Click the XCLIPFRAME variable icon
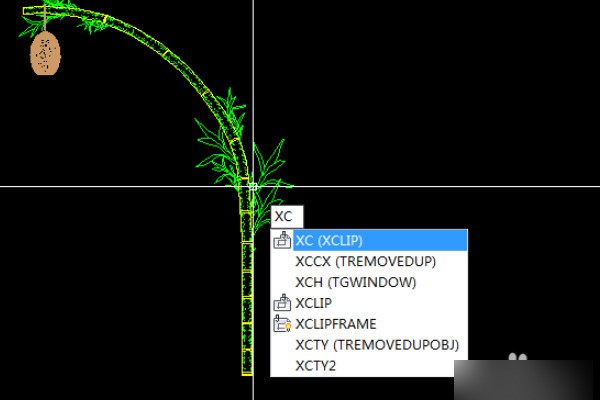600x400 pixels. click(x=282, y=324)
